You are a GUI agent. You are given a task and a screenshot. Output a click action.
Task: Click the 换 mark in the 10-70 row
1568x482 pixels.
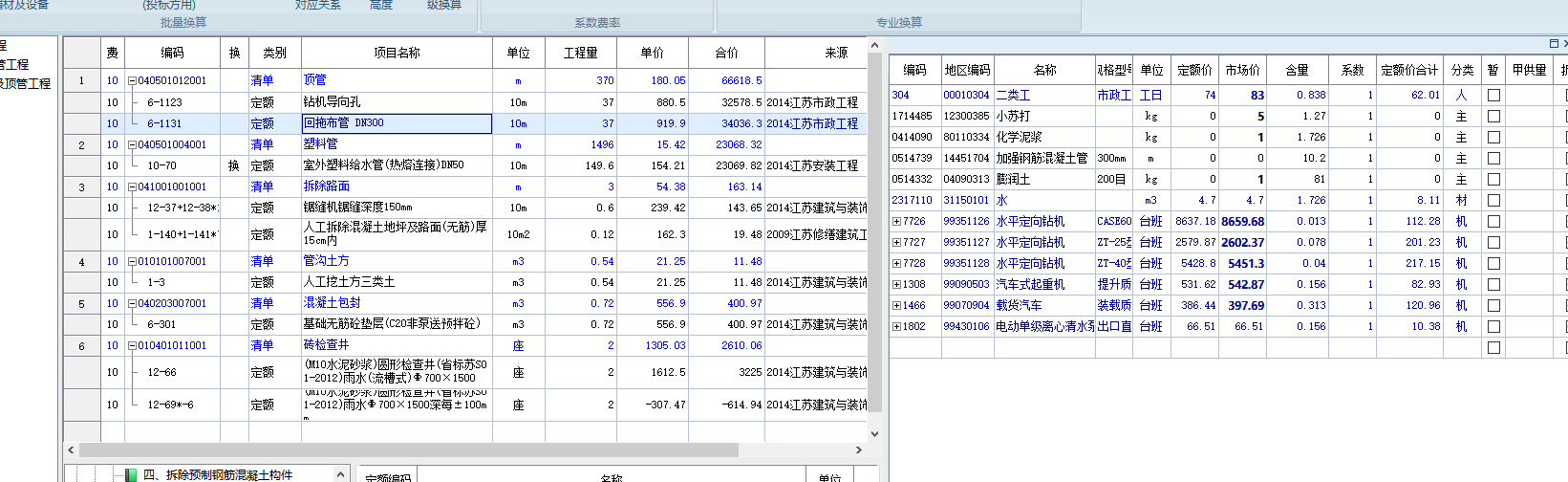[234, 165]
